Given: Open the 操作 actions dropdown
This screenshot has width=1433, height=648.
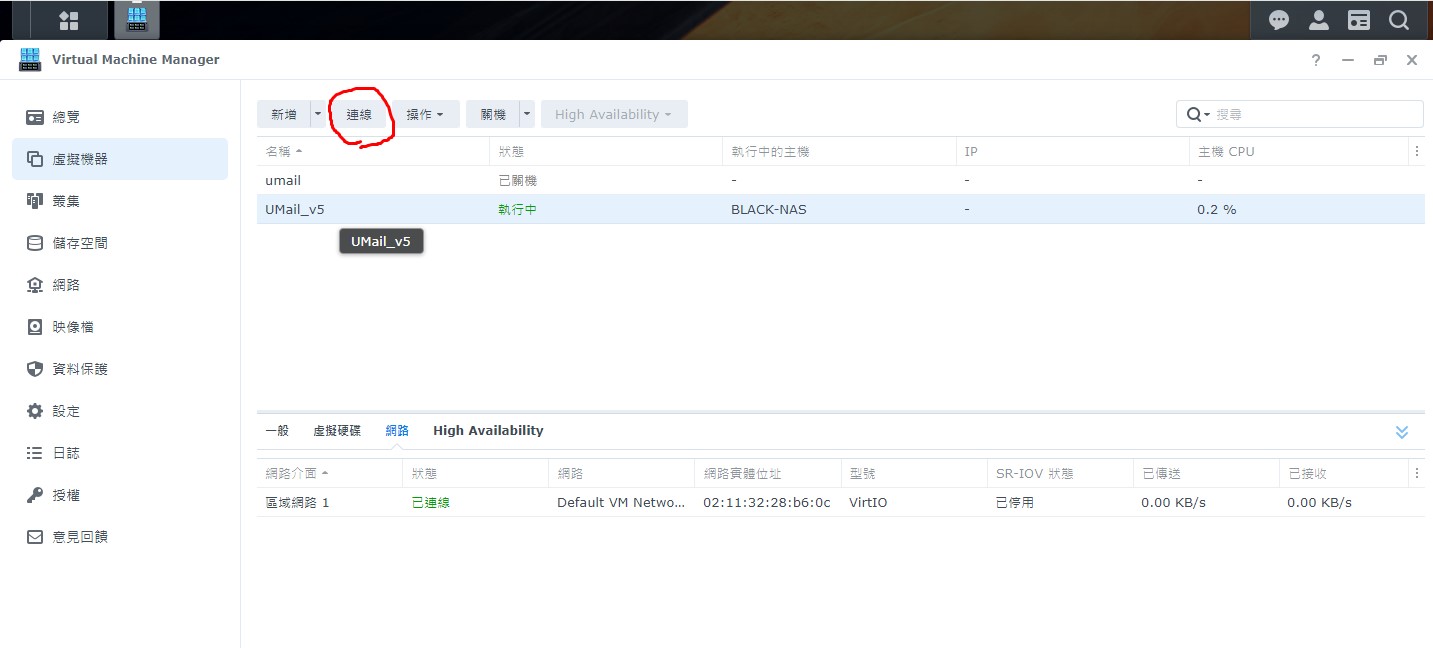Looking at the screenshot, I should (x=425, y=114).
